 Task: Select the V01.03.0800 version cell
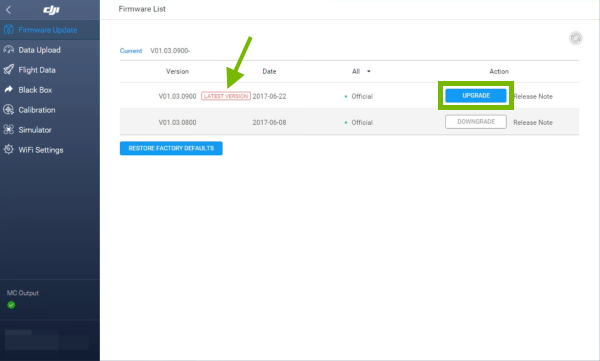(178, 123)
